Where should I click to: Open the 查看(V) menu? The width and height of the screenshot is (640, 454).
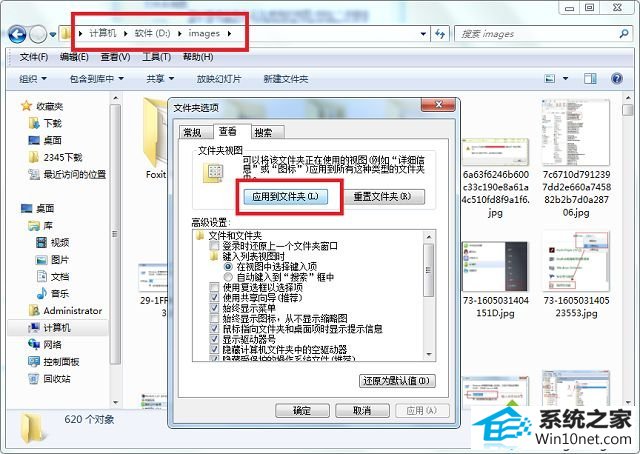click(x=116, y=57)
